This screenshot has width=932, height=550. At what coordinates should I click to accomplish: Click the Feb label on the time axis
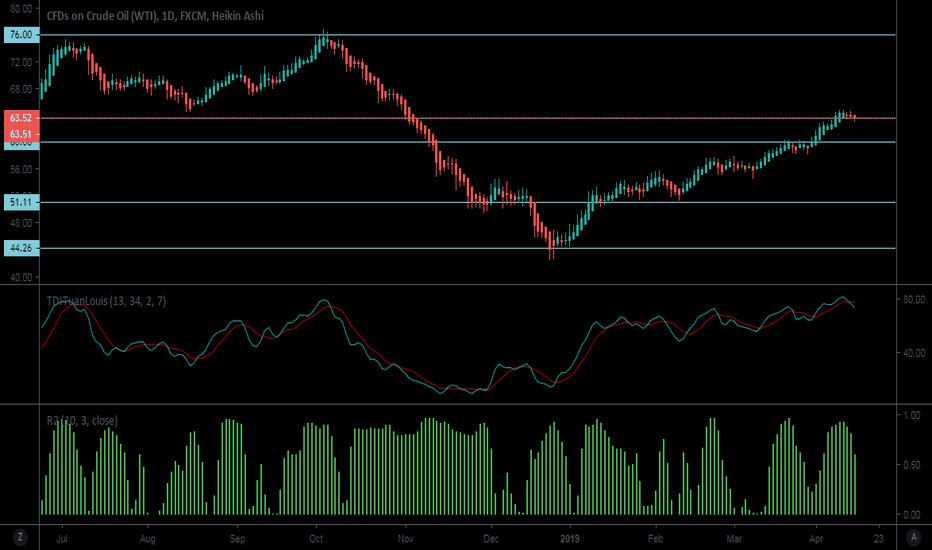click(655, 539)
